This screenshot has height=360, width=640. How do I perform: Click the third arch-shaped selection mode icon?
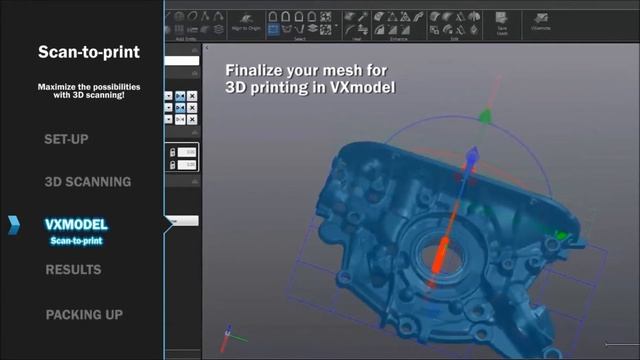coord(299,17)
